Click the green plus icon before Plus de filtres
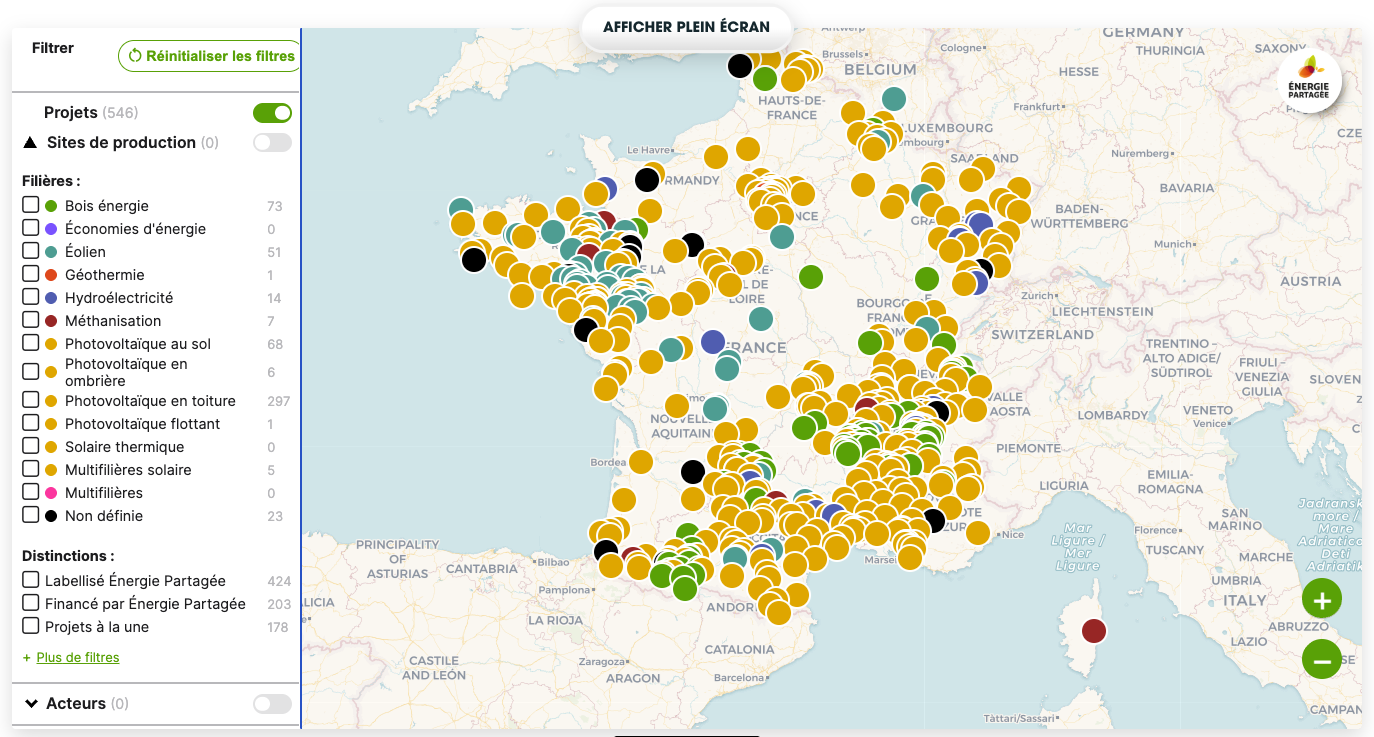Screen dimensions: 1374x737 [x=27, y=658]
